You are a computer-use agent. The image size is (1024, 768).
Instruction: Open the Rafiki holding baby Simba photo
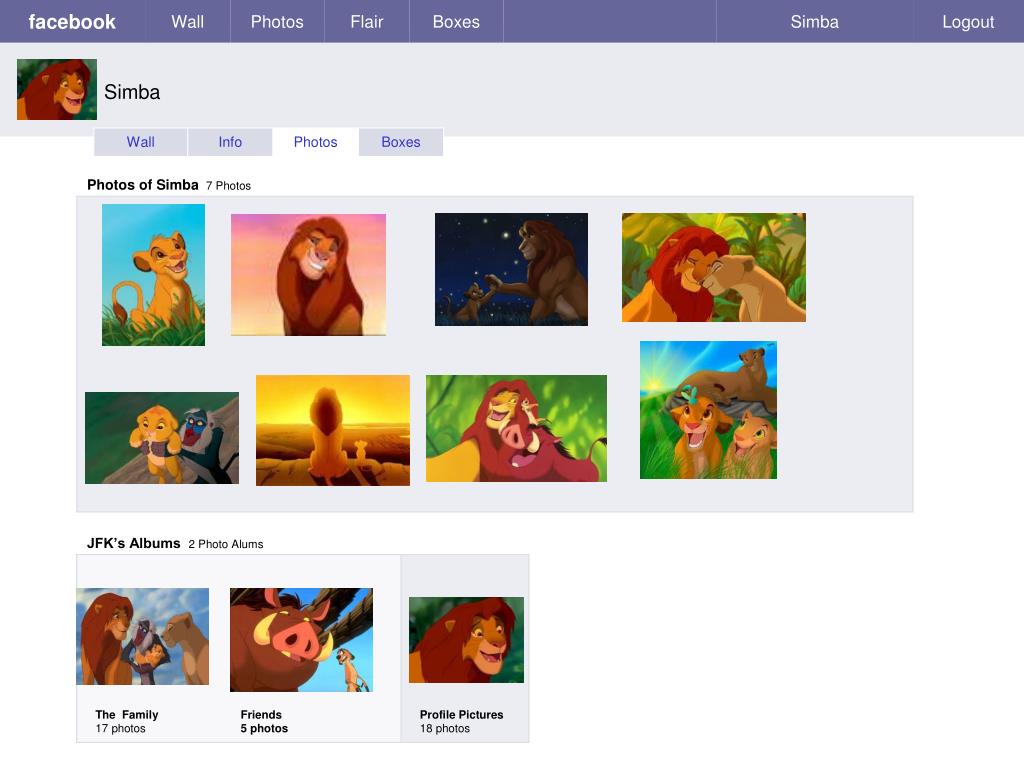coord(162,438)
